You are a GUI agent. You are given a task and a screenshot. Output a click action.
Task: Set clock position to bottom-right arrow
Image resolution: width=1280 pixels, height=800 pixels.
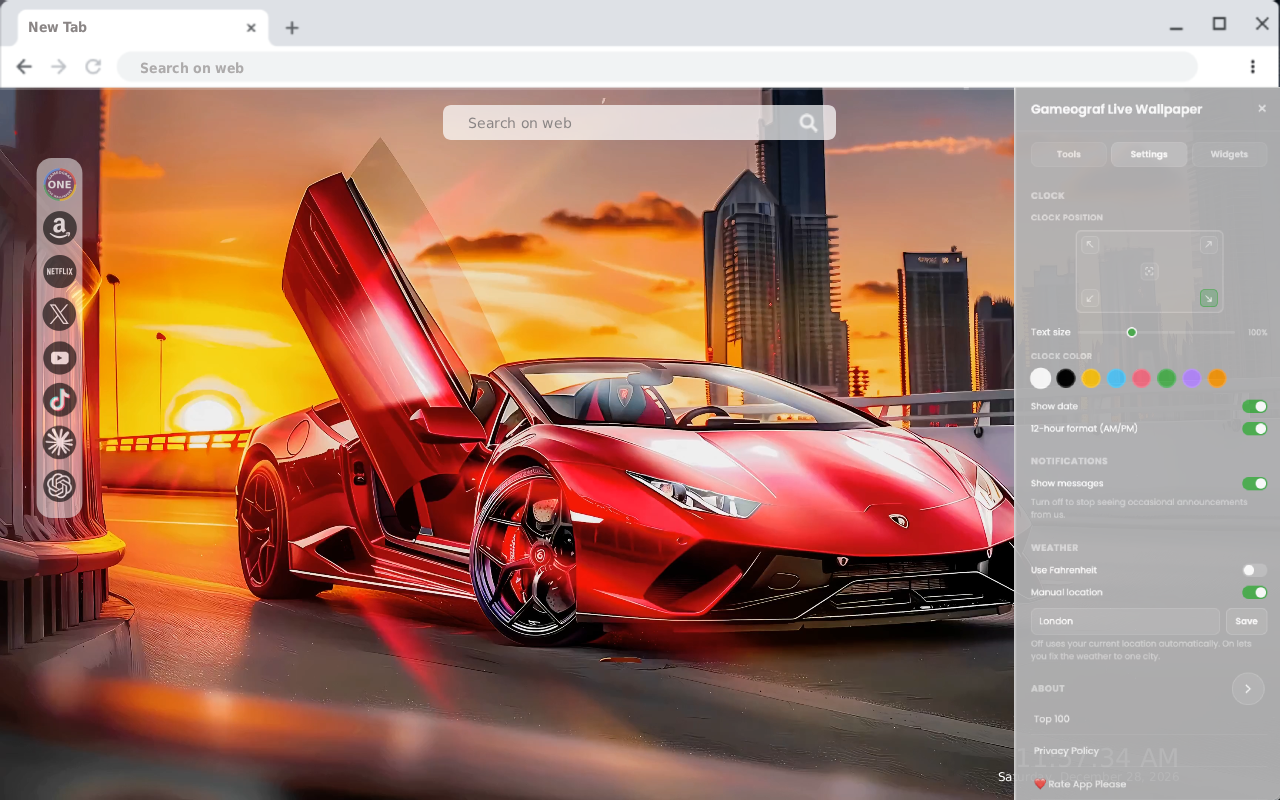click(x=1208, y=298)
